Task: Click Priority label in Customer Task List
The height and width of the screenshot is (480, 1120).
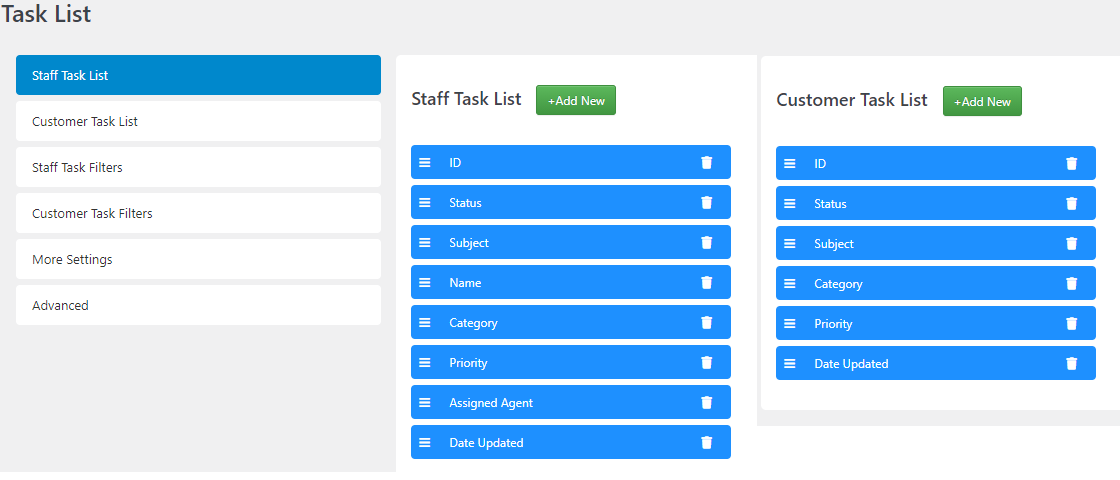Action: [833, 323]
